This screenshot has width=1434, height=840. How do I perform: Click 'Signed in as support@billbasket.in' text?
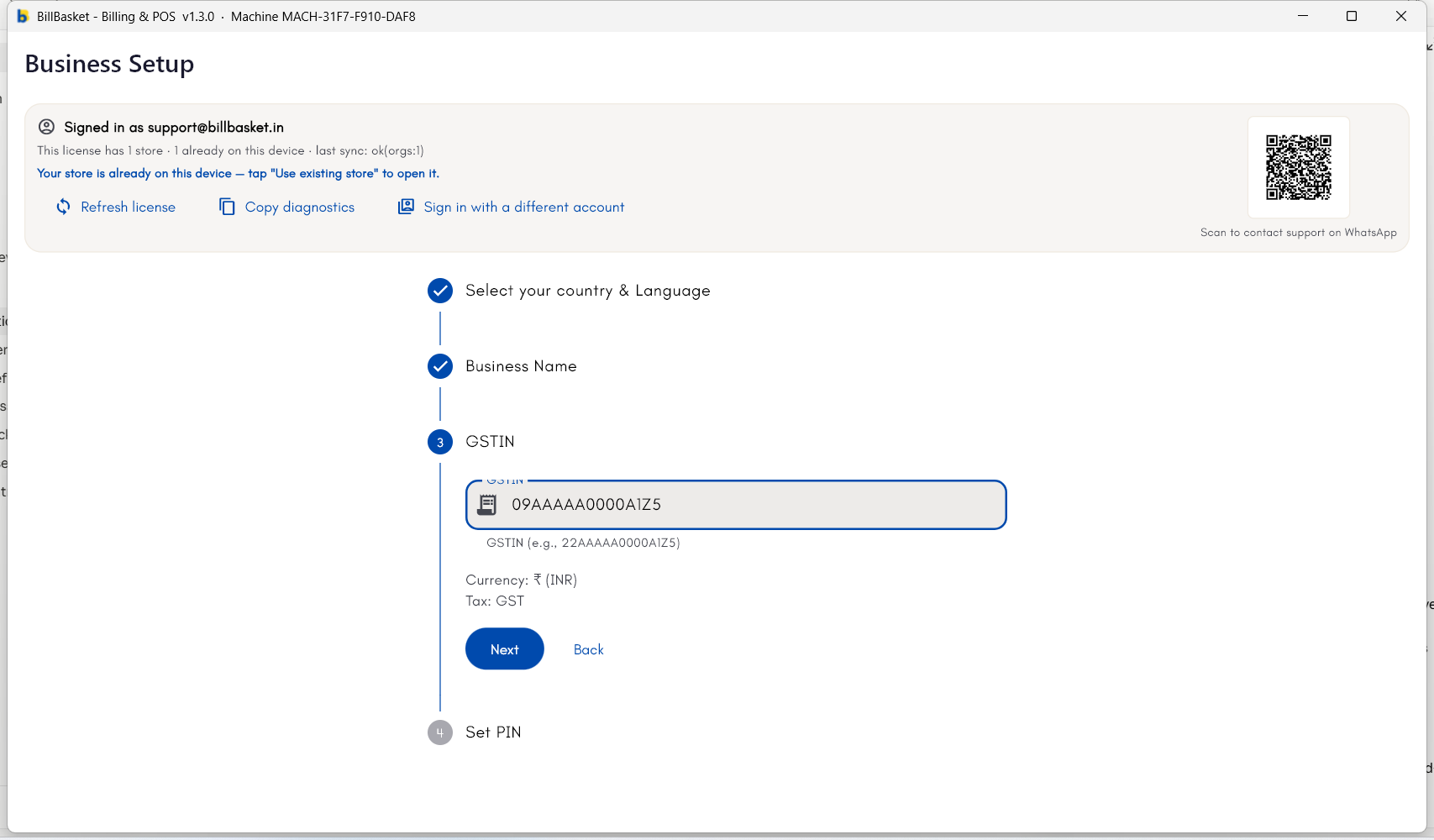point(174,127)
